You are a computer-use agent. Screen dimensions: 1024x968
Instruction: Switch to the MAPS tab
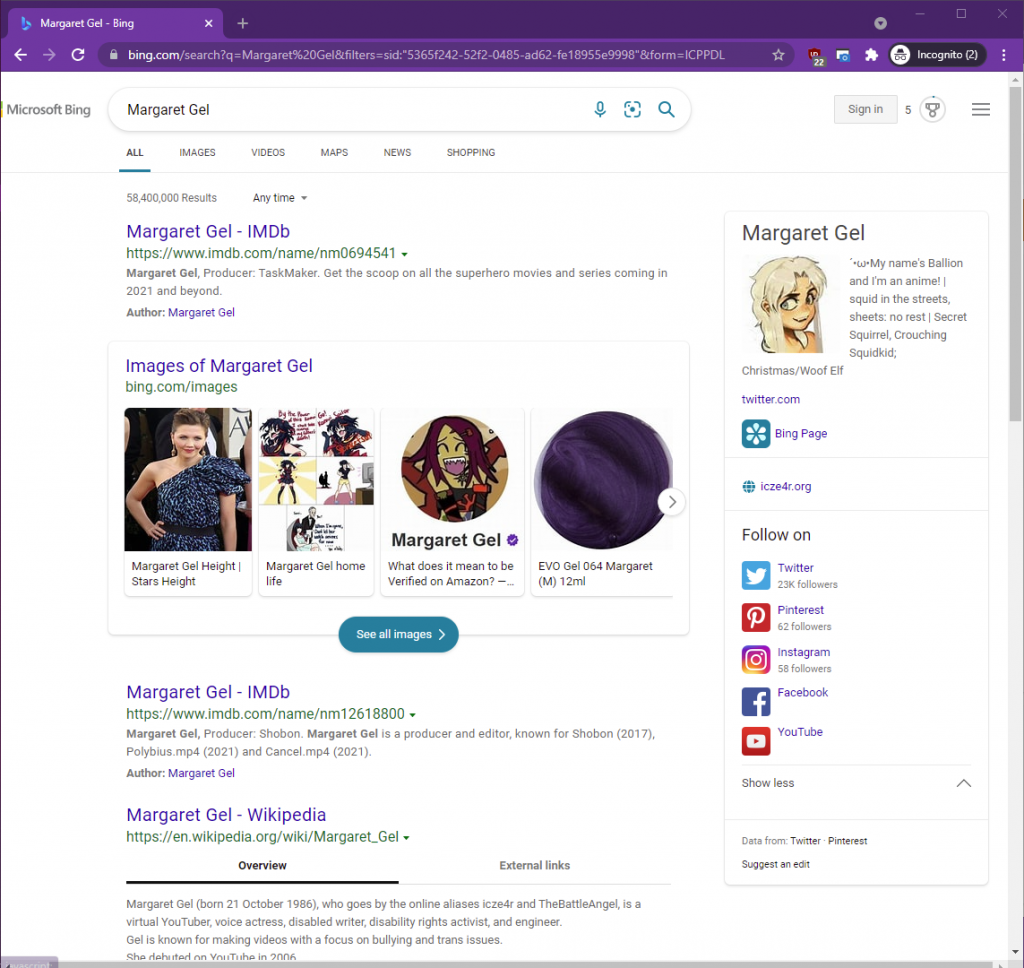(334, 152)
